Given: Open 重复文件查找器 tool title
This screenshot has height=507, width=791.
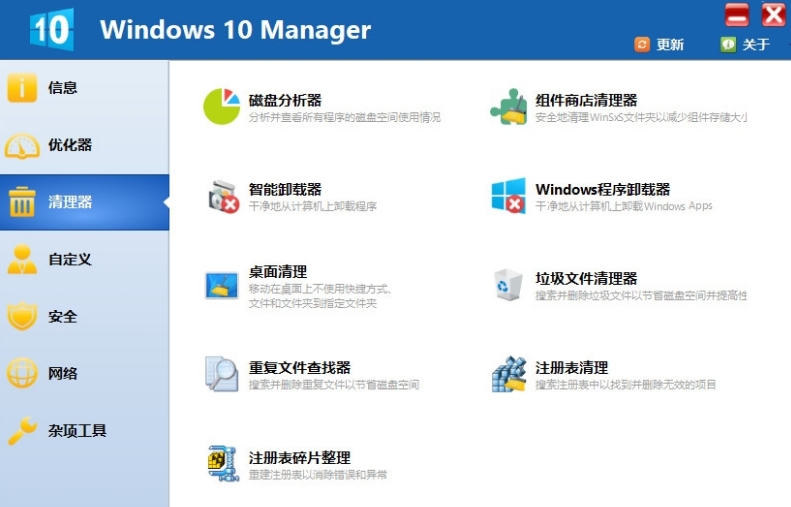Looking at the screenshot, I should (300, 368).
